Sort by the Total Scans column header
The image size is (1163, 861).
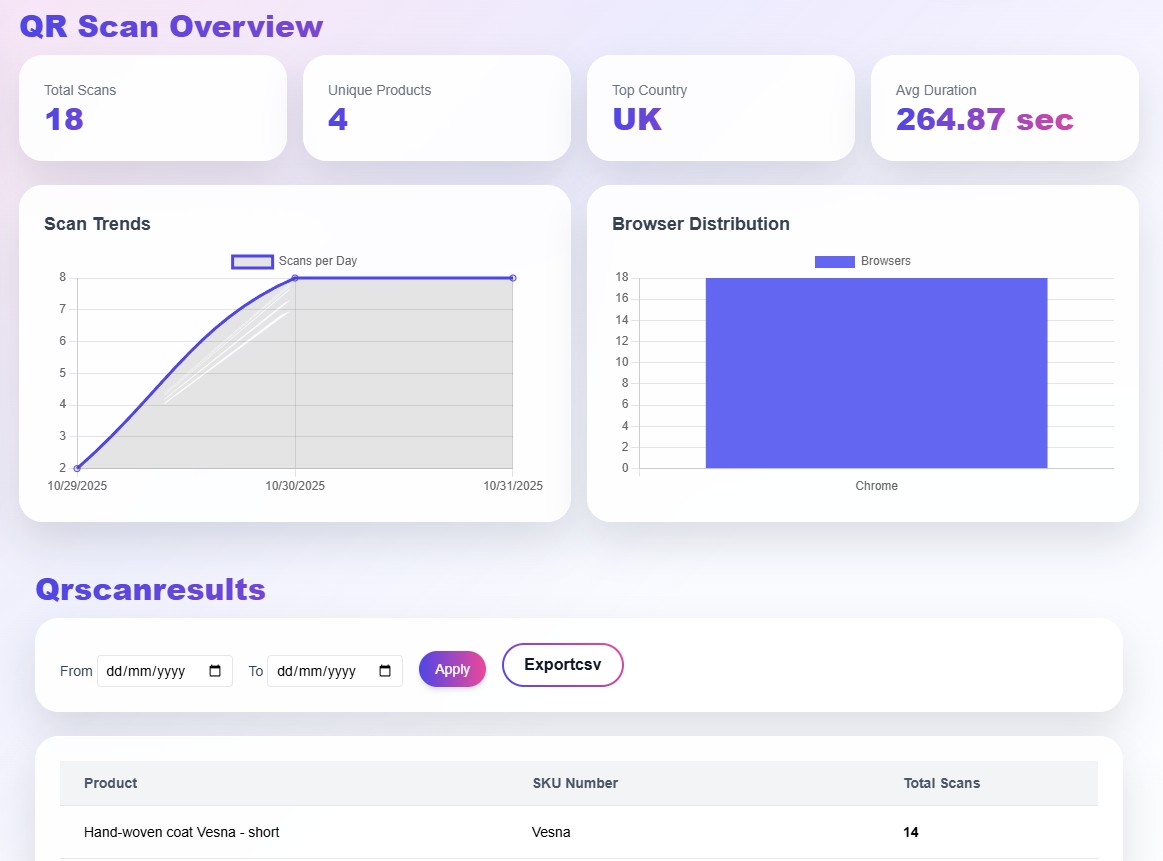coord(941,783)
